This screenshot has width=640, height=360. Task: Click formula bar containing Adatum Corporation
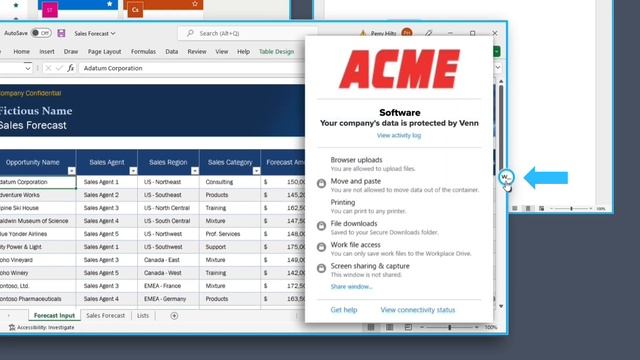pos(192,68)
